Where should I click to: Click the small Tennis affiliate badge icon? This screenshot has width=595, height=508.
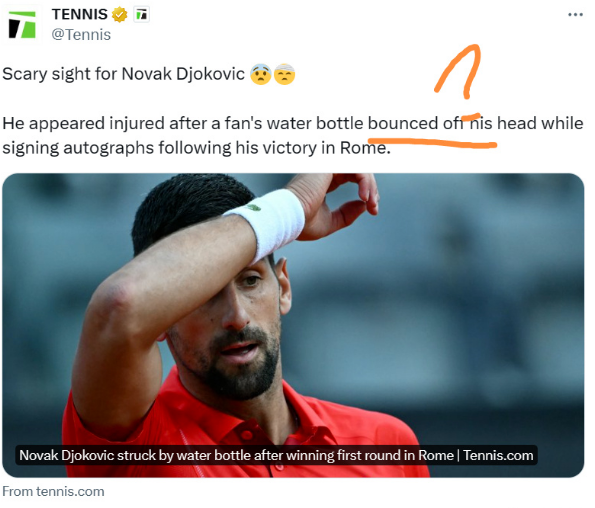click(142, 15)
